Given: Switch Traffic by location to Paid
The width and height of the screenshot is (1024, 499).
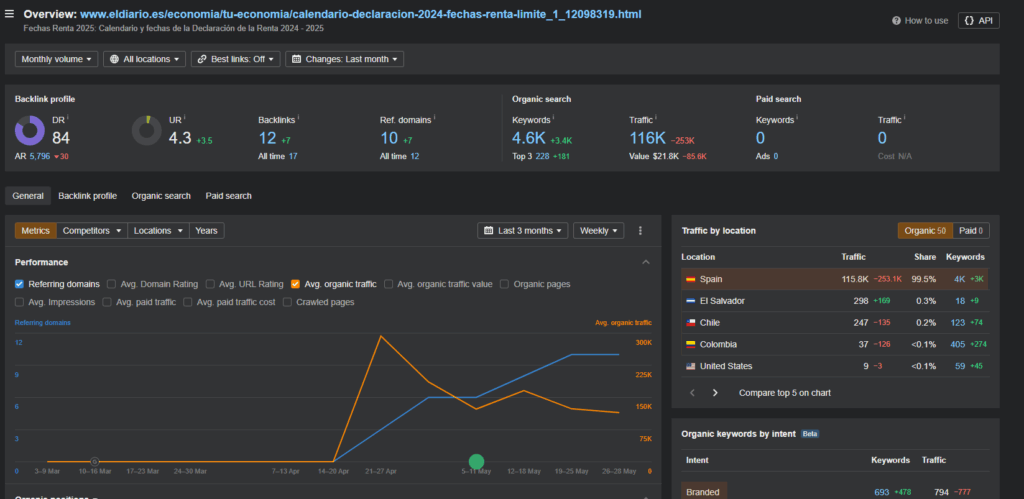Looking at the screenshot, I should click(x=971, y=231).
